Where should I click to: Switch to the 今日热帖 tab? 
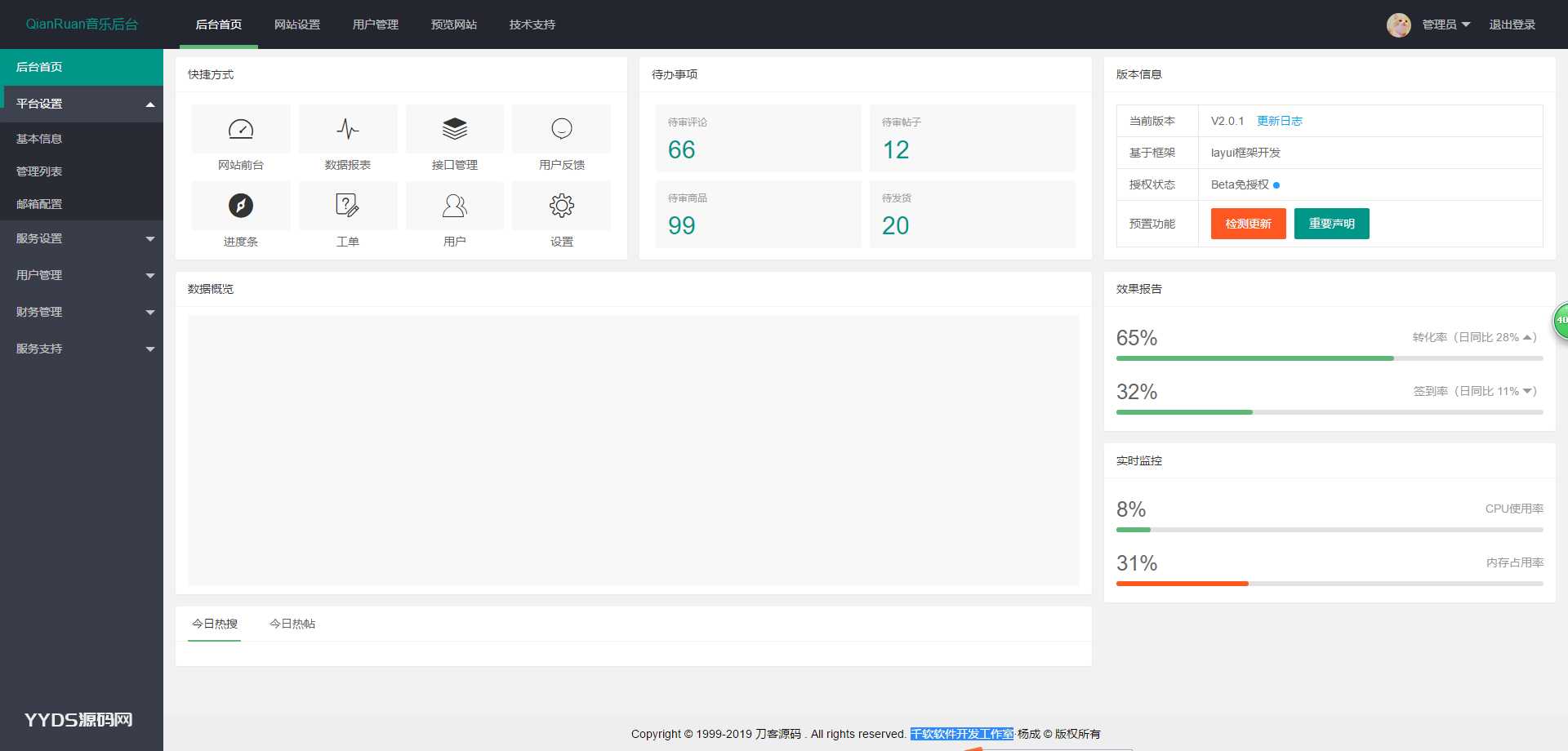pos(292,624)
